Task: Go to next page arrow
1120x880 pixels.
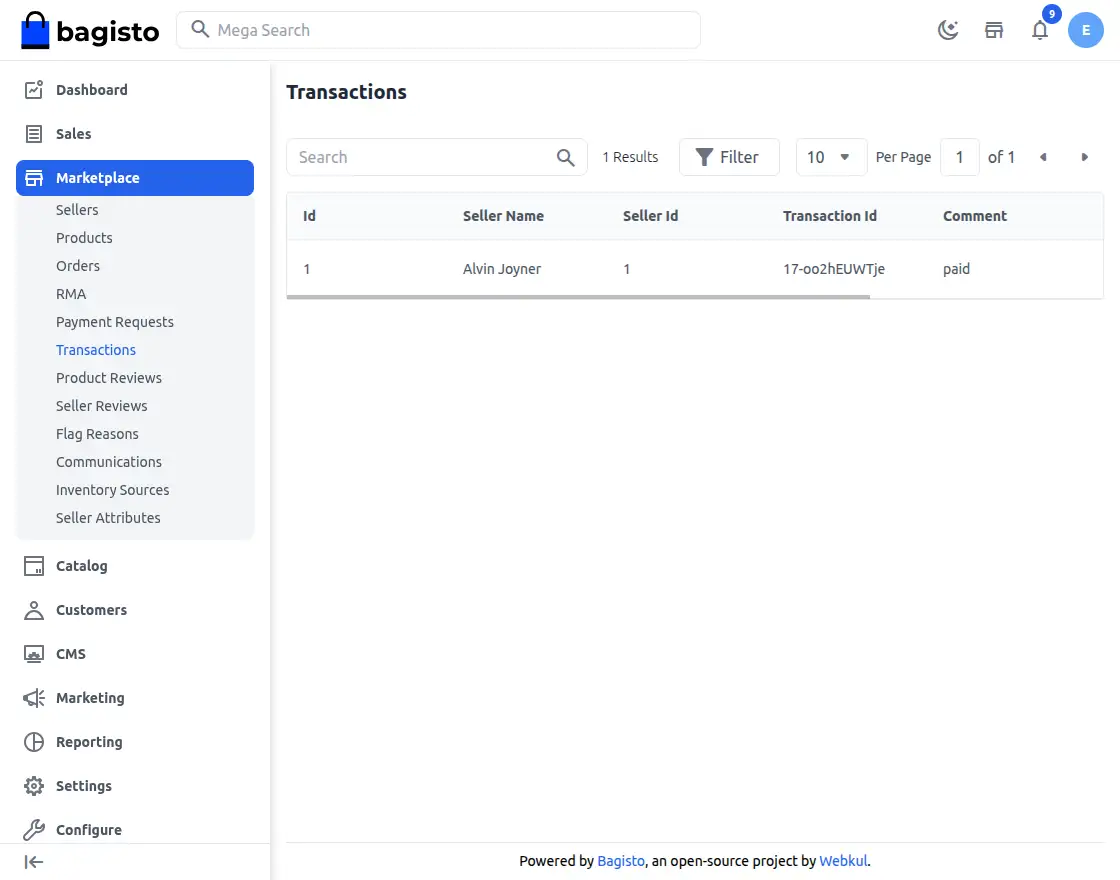Action: [x=1085, y=157]
